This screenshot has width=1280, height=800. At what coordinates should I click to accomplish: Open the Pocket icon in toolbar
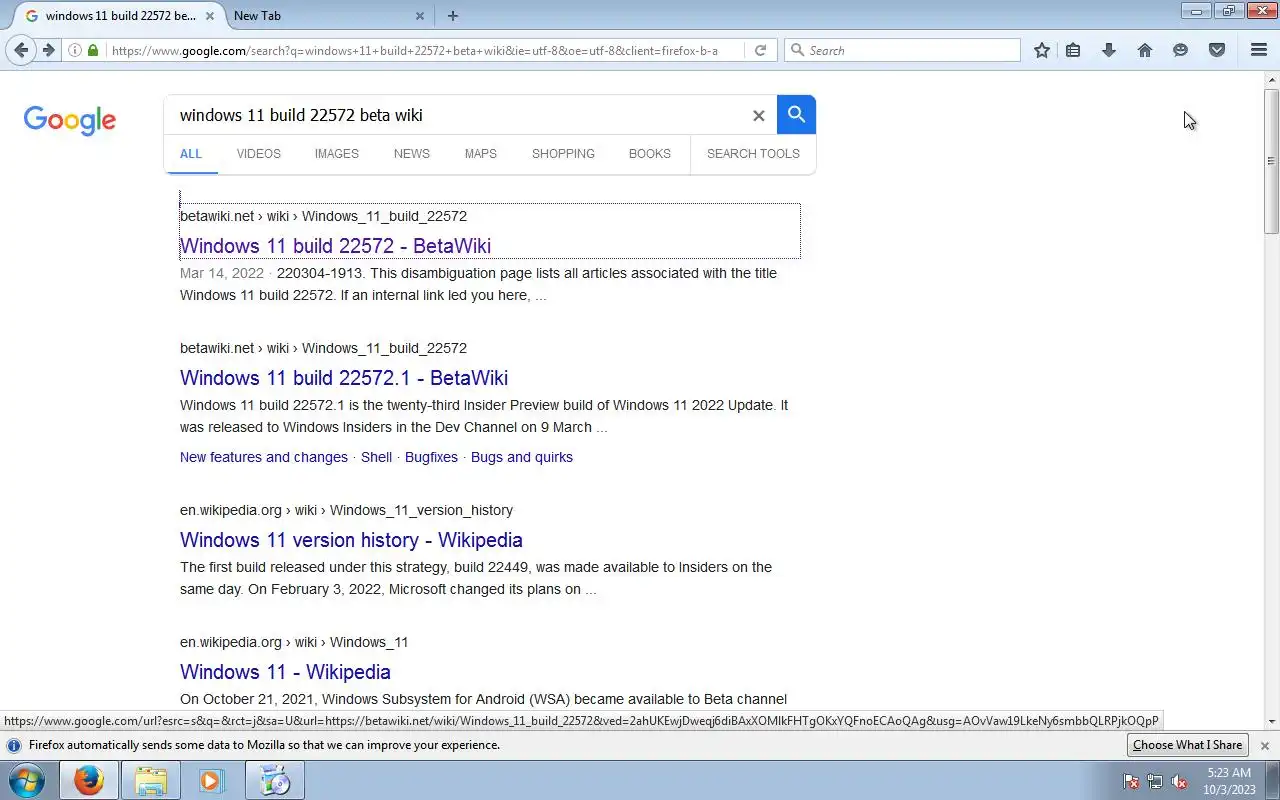1217,50
